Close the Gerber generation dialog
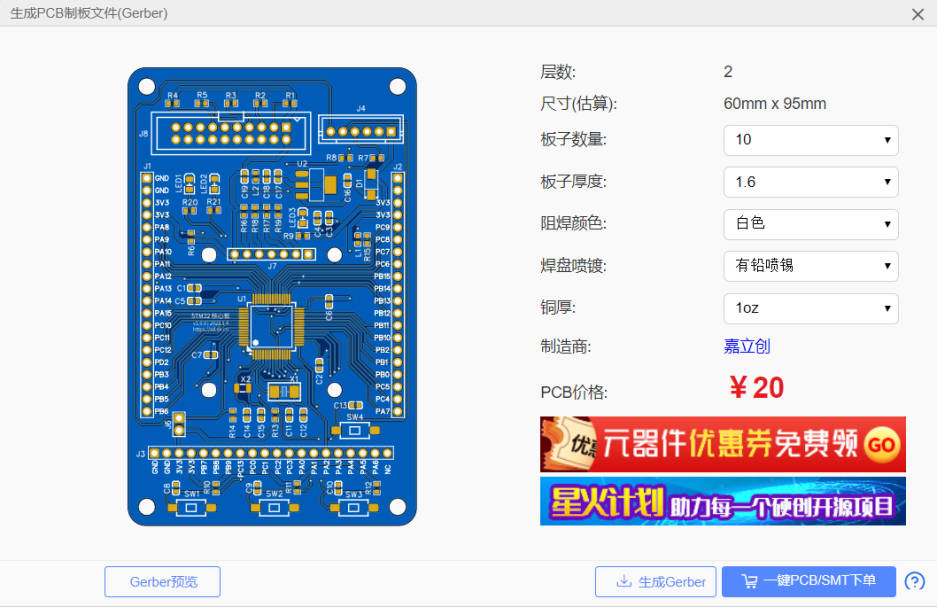937x607 pixels. click(x=918, y=14)
